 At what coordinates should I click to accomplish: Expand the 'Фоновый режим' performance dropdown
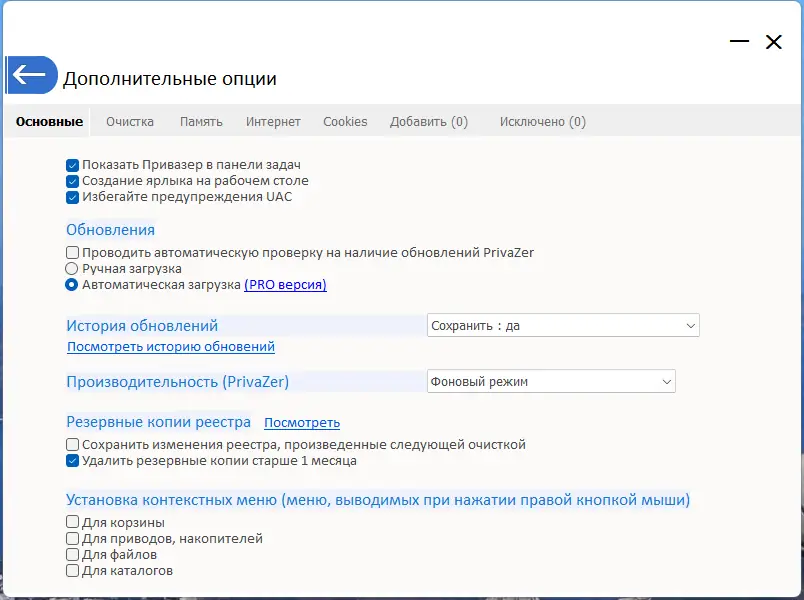[551, 381]
